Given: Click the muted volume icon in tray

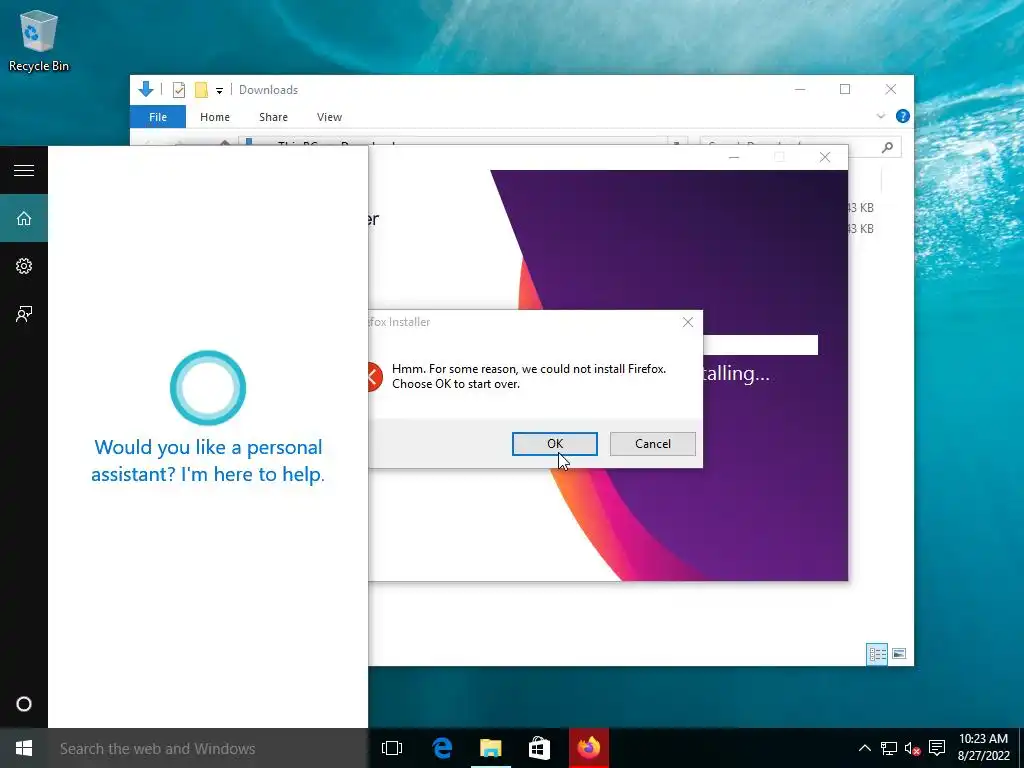Looking at the screenshot, I should point(912,748).
